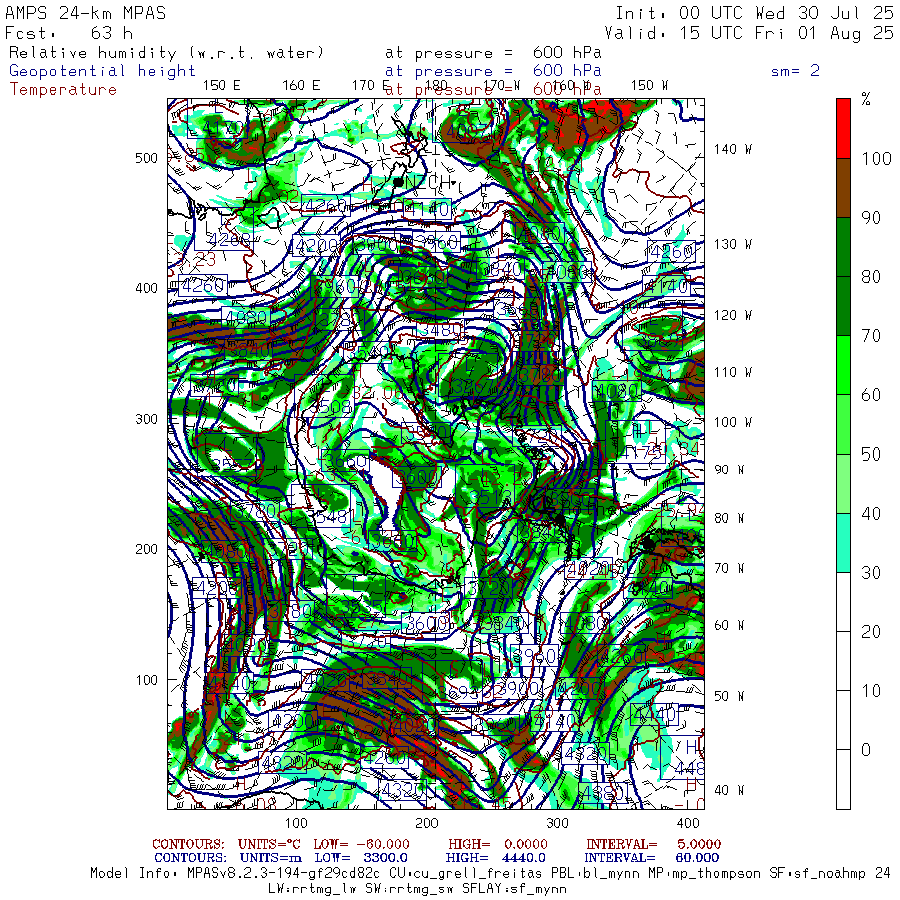The image size is (900, 900).
Task: Click the colorbar '70' tick label
Action: point(871,336)
